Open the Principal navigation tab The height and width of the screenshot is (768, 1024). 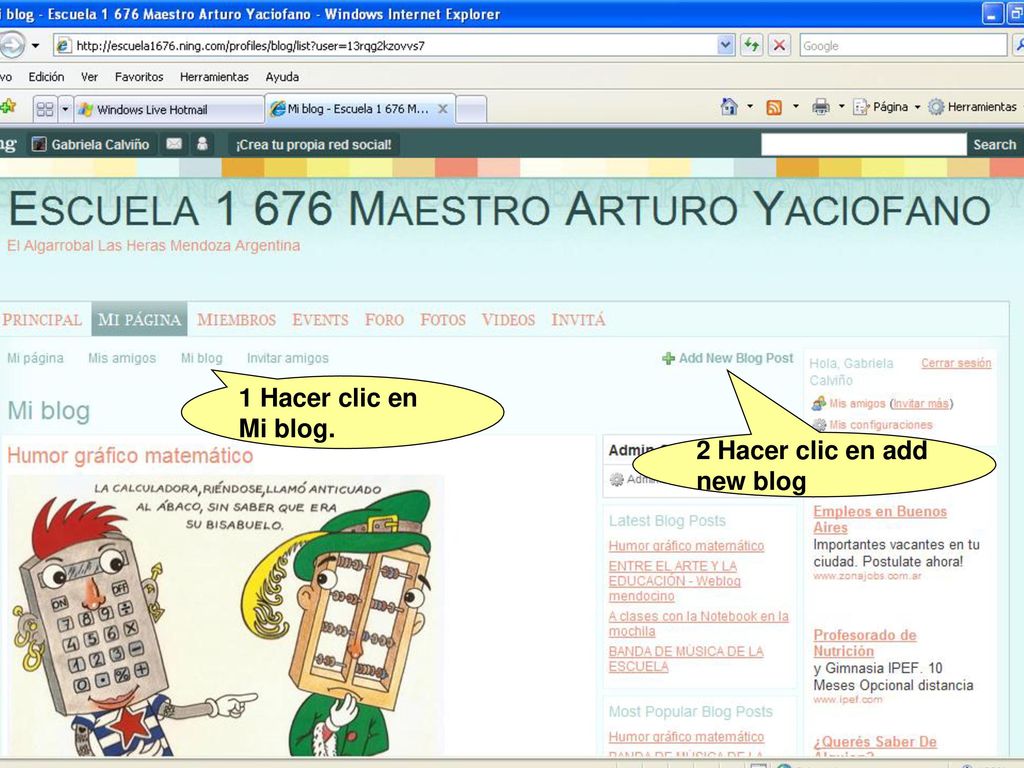pyautogui.click(x=42, y=319)
